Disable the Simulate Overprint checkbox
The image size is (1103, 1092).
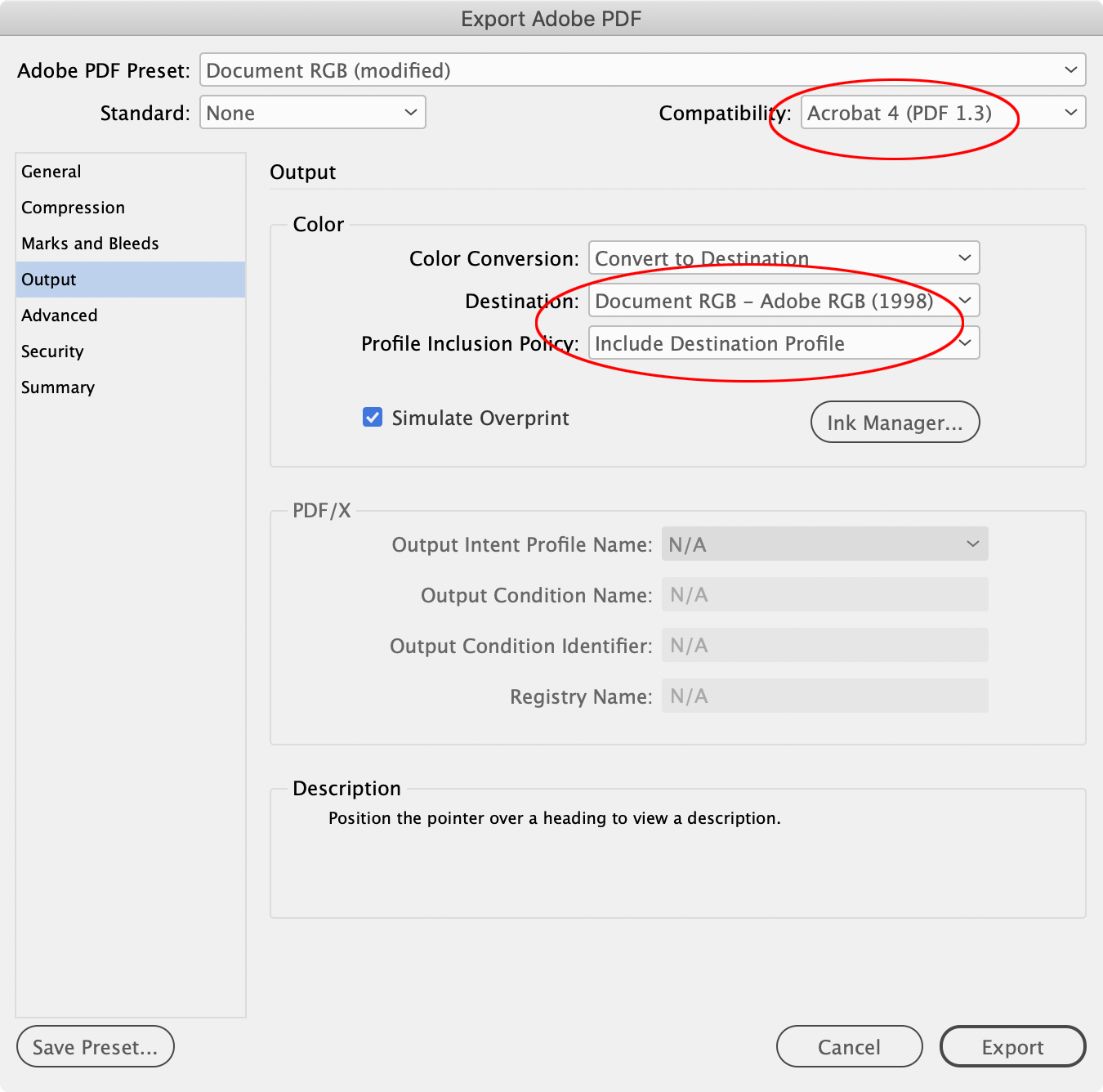click(373, 417)
